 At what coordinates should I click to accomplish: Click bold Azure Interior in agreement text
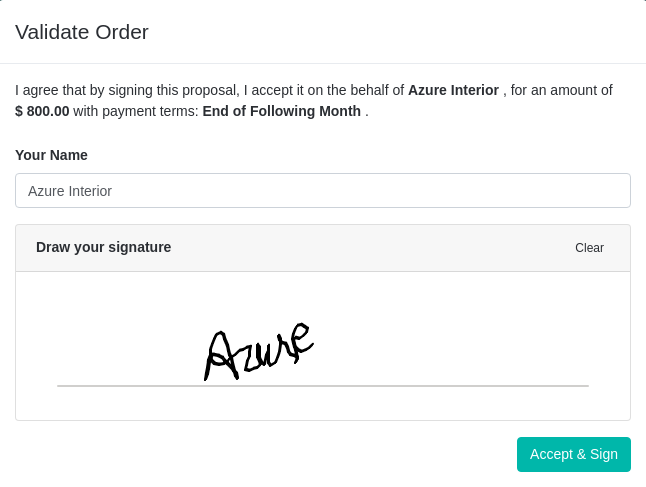[x=453, y=90]
